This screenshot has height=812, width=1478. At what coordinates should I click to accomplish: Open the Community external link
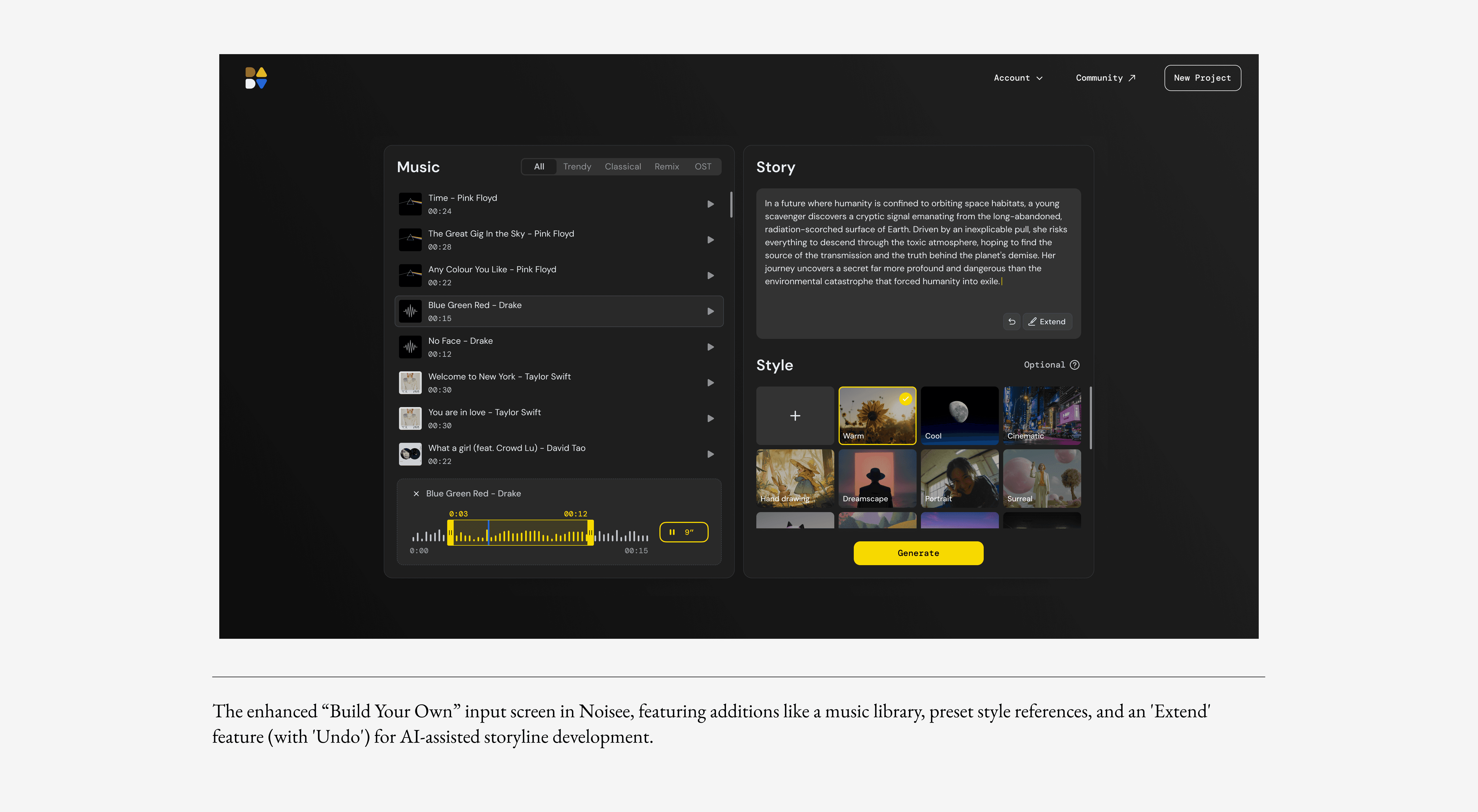pos(1105,78)
